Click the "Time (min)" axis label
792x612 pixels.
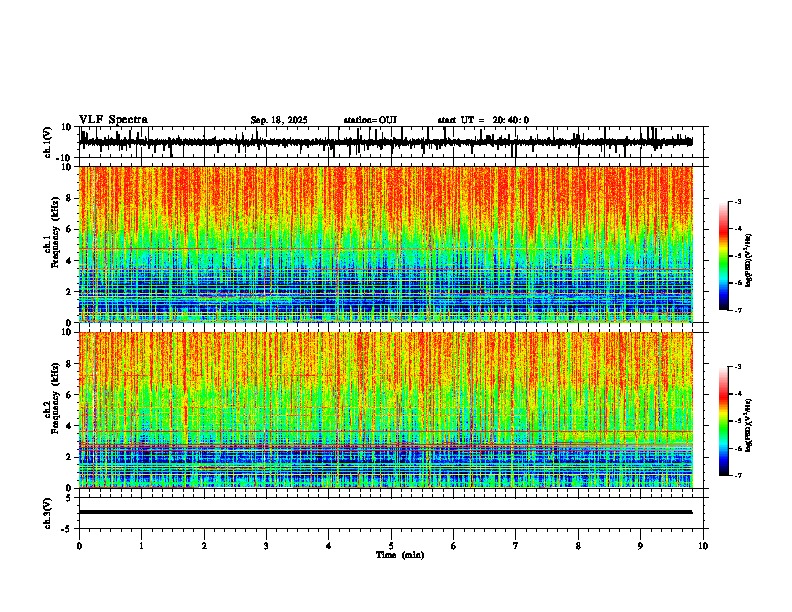[x=400, y=555]
